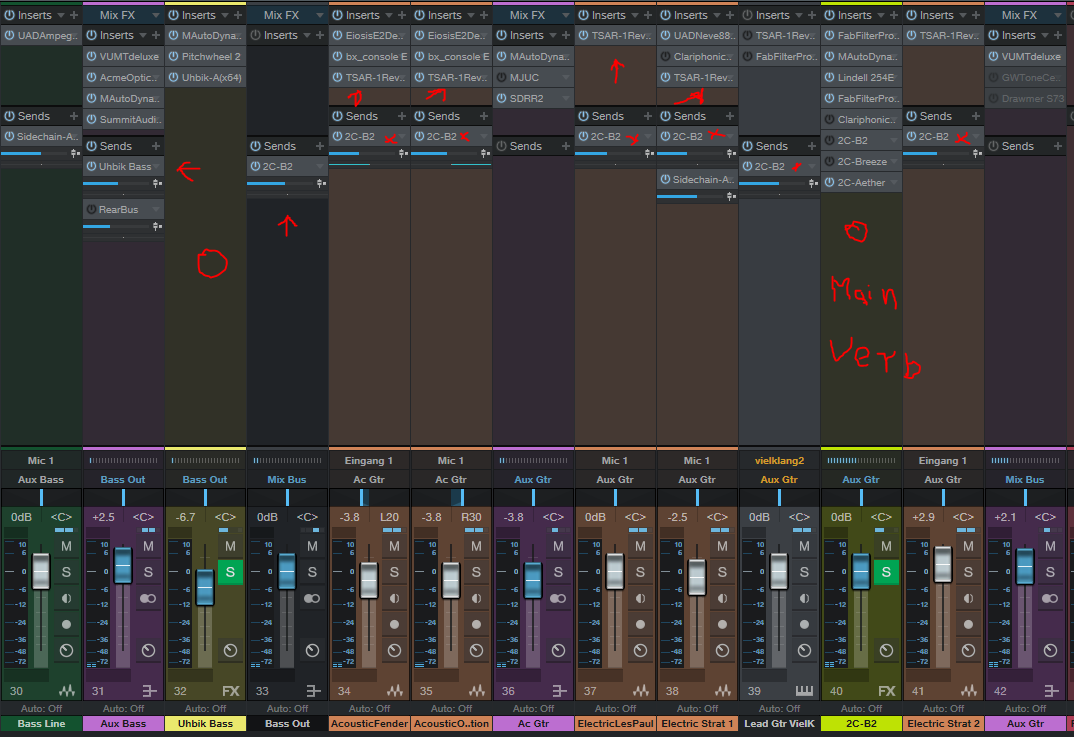Arm record on Electric Strat 1 channel

coord(722,624)
